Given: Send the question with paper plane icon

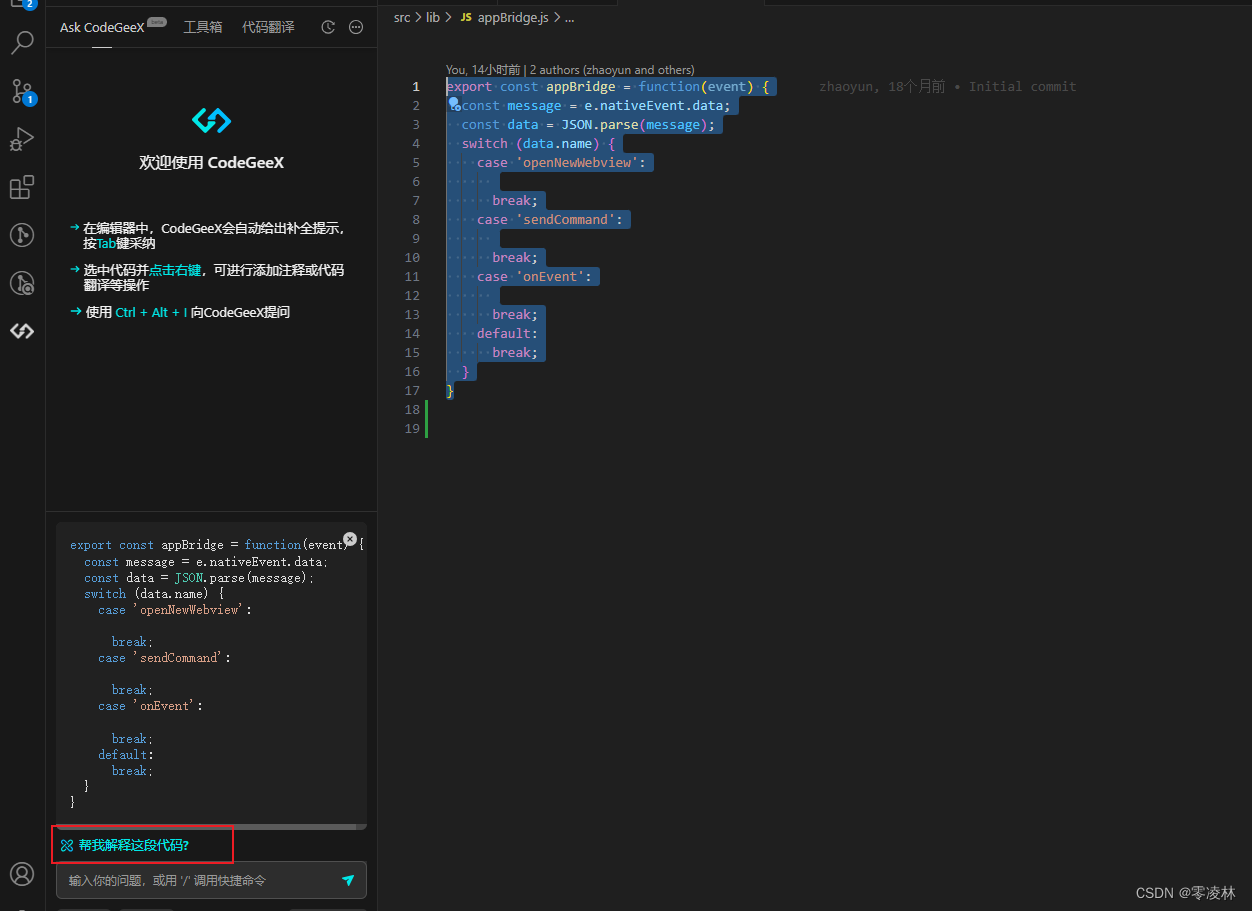Looking at the screenshot, I should point(348,880).
